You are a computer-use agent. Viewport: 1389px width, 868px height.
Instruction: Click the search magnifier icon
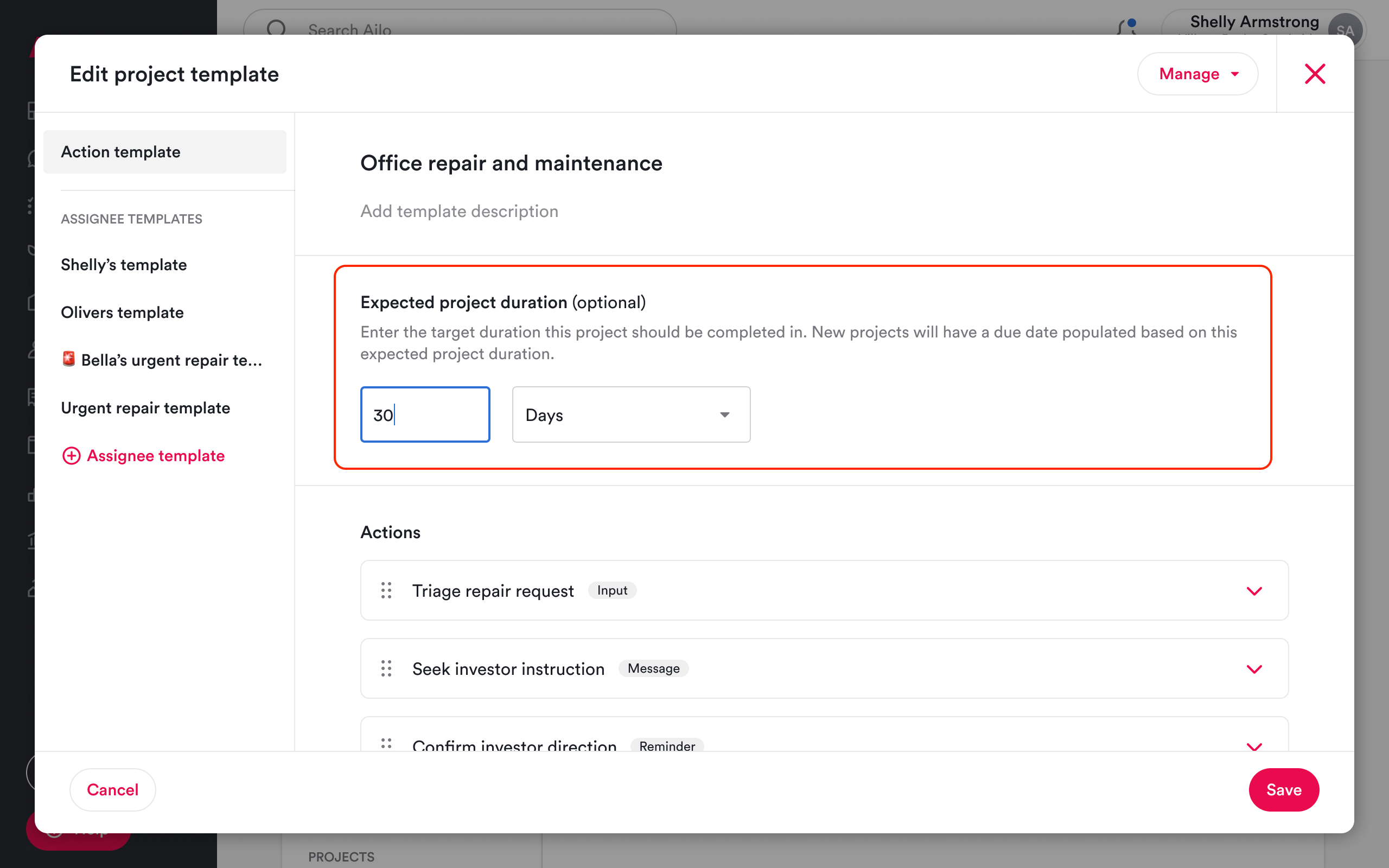277,28
